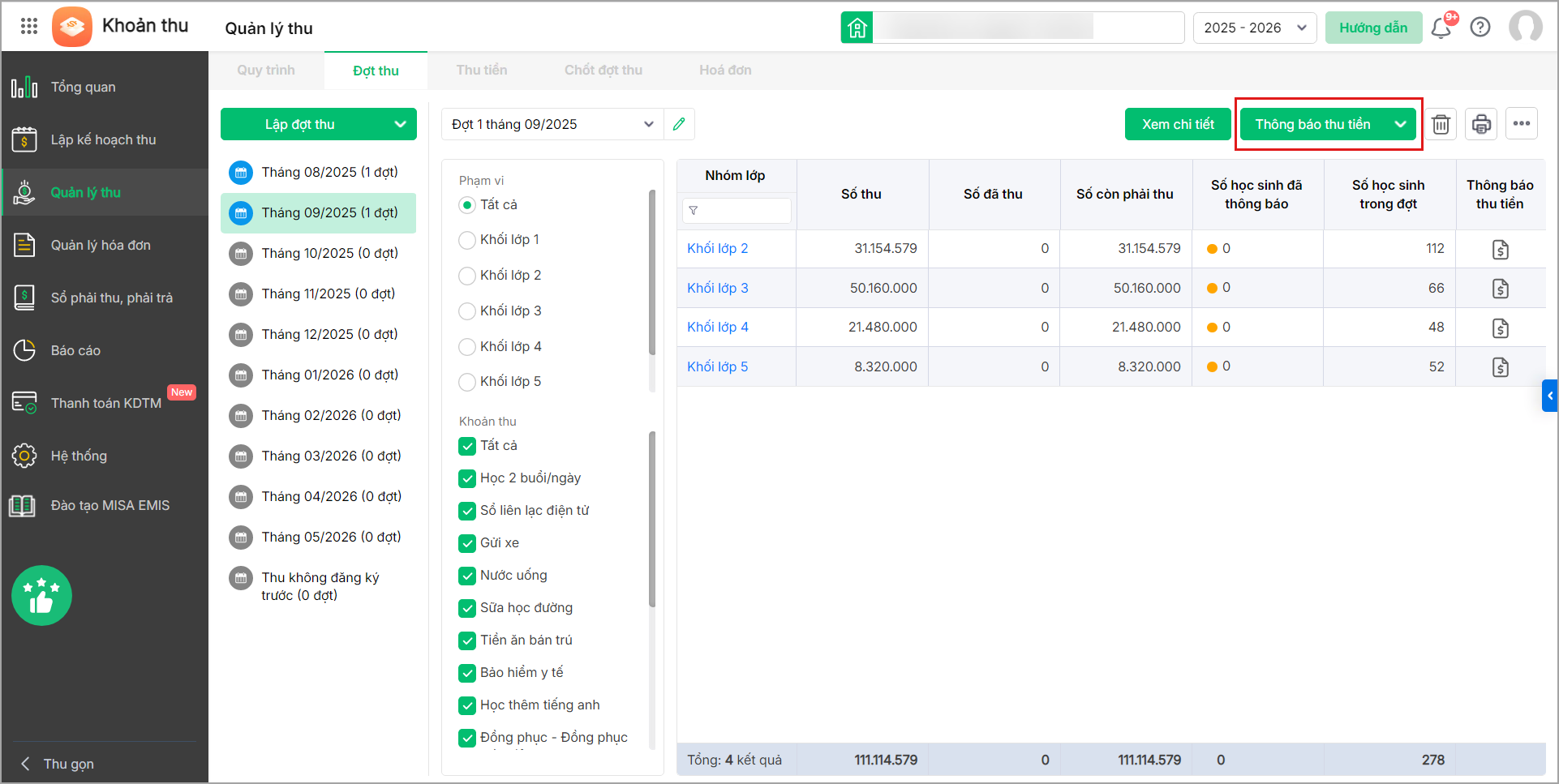The width and height of the screenshot is (1559, 784).
Task: Click the help question mark icon
Action: (x=1480, y=28)
